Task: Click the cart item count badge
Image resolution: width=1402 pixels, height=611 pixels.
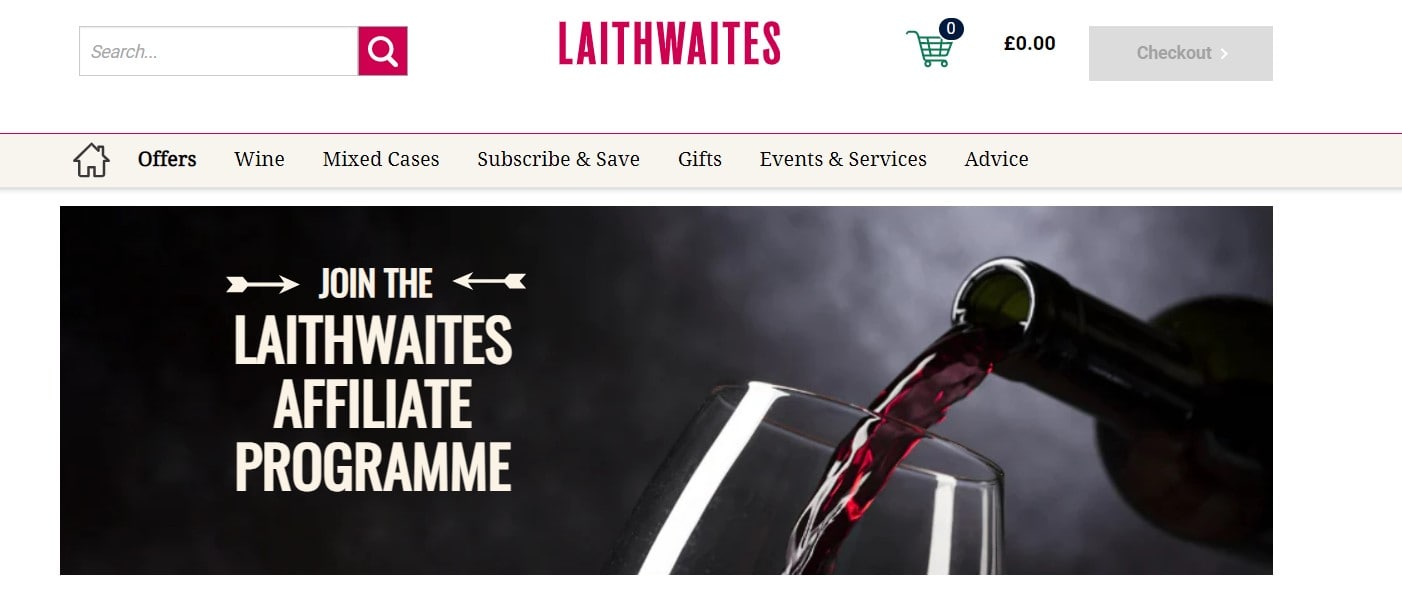Action: (951, 28)
